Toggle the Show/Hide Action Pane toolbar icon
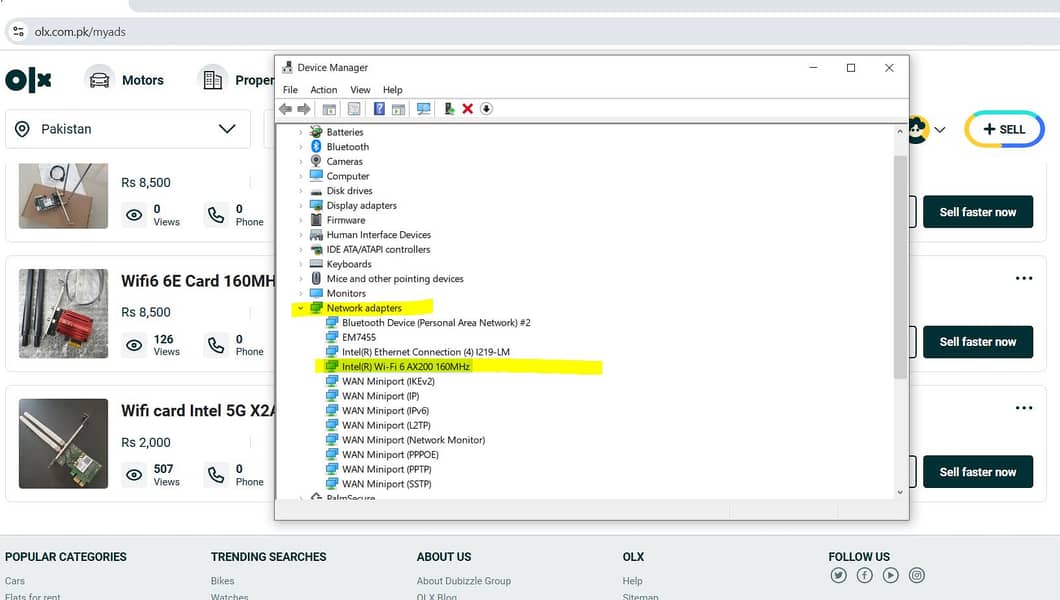This screenshot has width=1060, height=600. [x=398, y=109]
